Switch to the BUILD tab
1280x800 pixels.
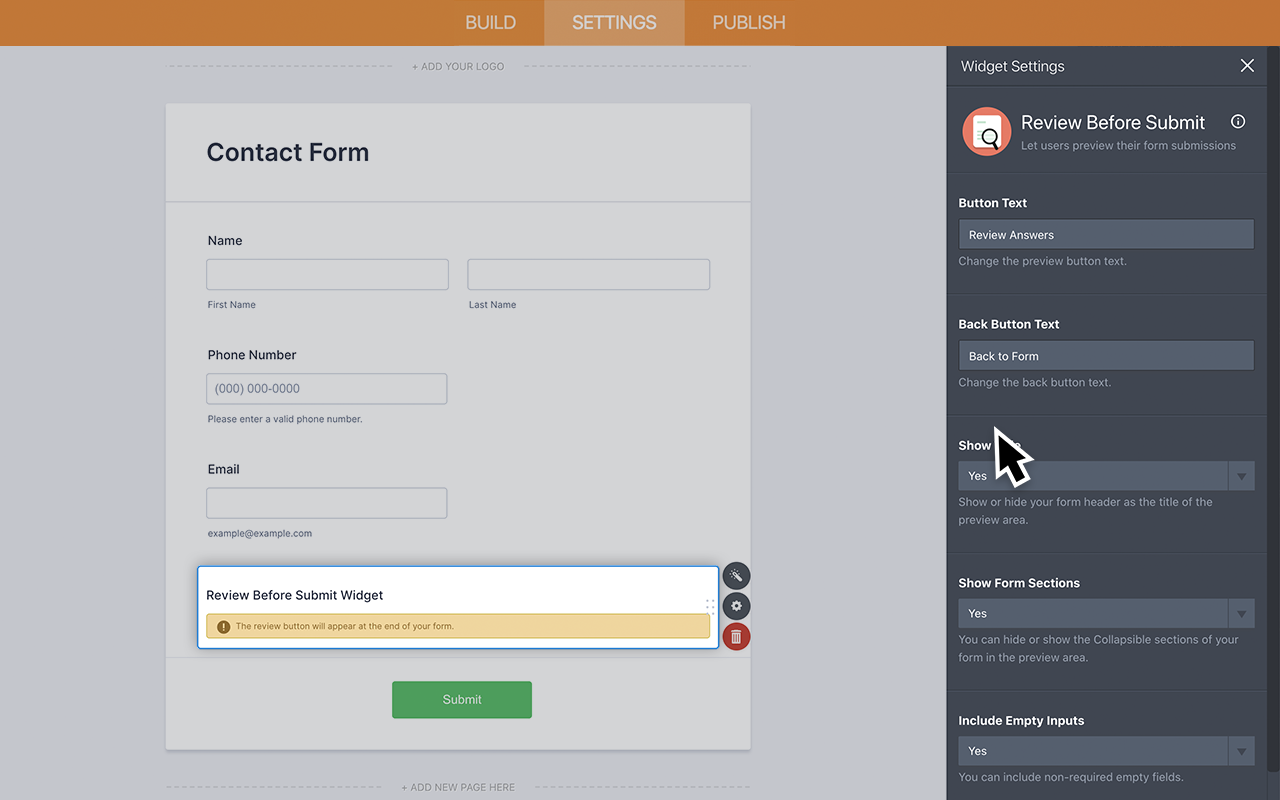tap(490, 22)
